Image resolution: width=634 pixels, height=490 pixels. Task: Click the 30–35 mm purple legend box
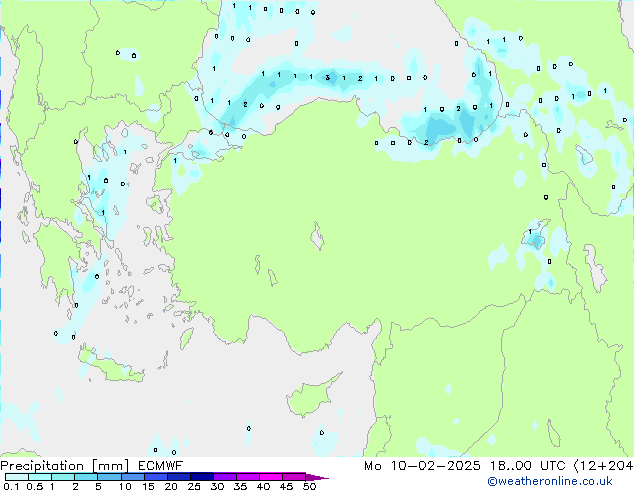(225, 477)
